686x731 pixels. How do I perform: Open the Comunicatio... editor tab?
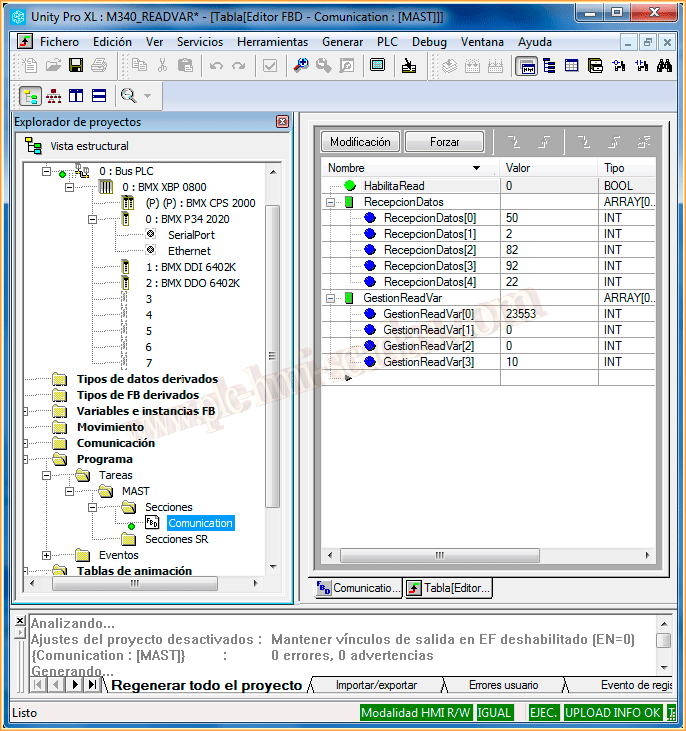point(359,588)
